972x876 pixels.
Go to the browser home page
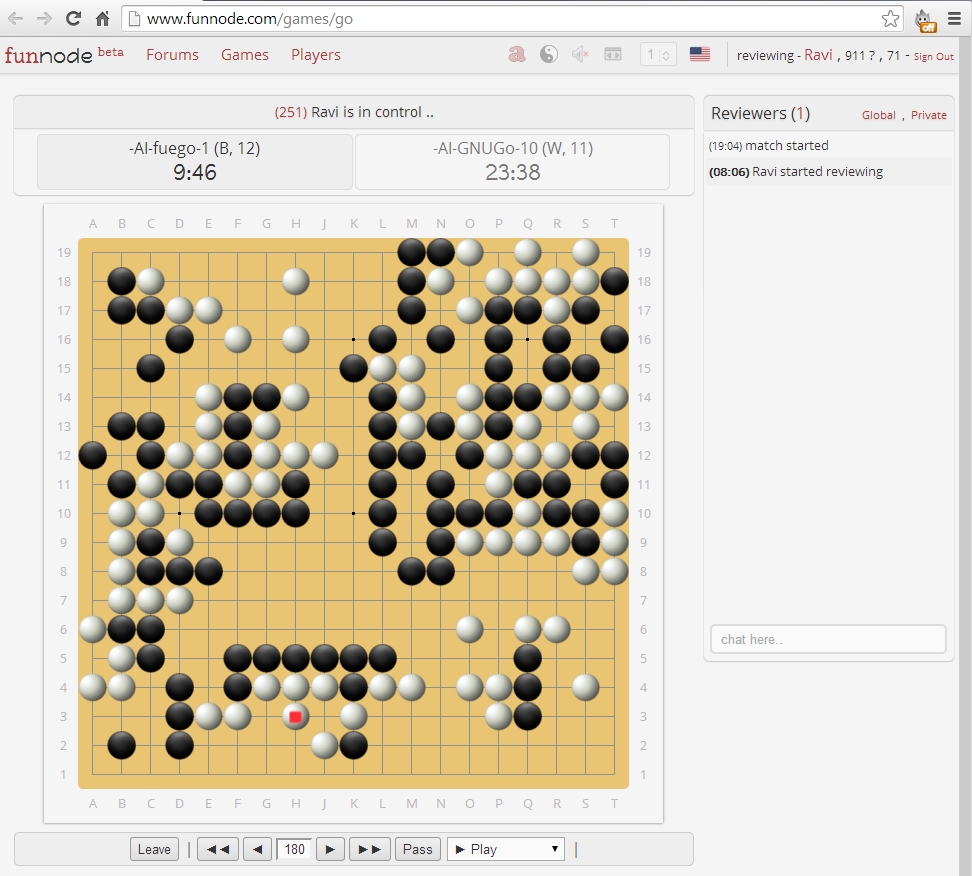click(102, 18)
